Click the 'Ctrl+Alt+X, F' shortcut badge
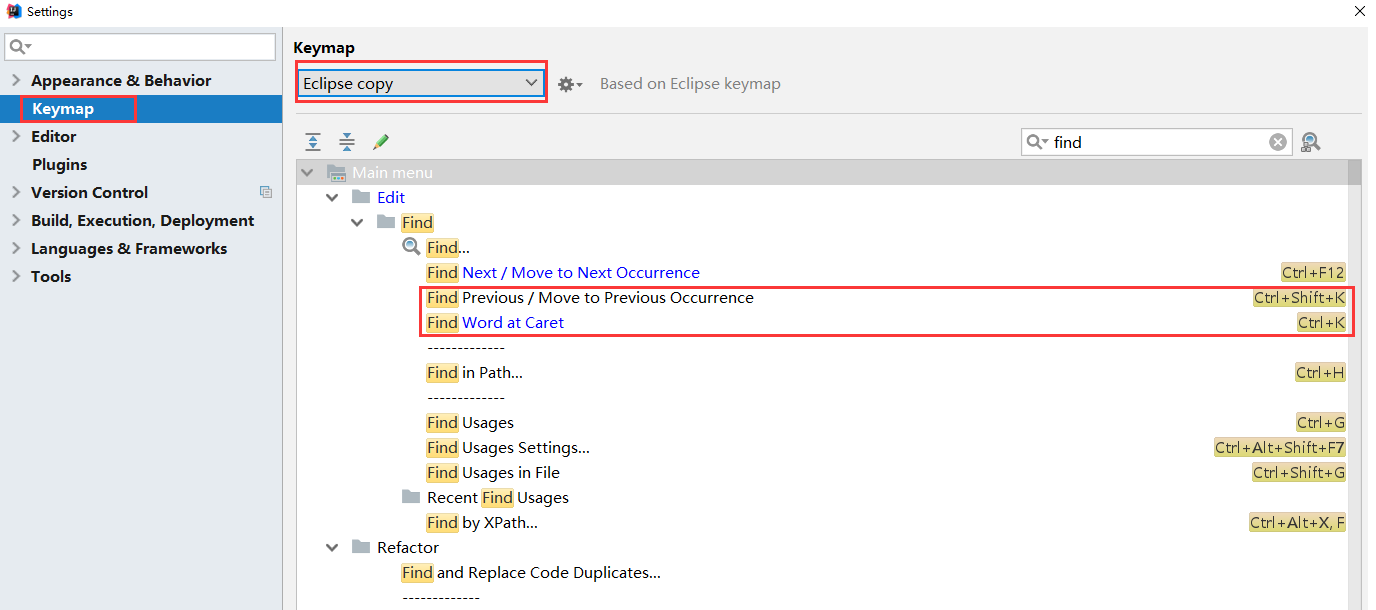1376x610 pixels. 1298,522
